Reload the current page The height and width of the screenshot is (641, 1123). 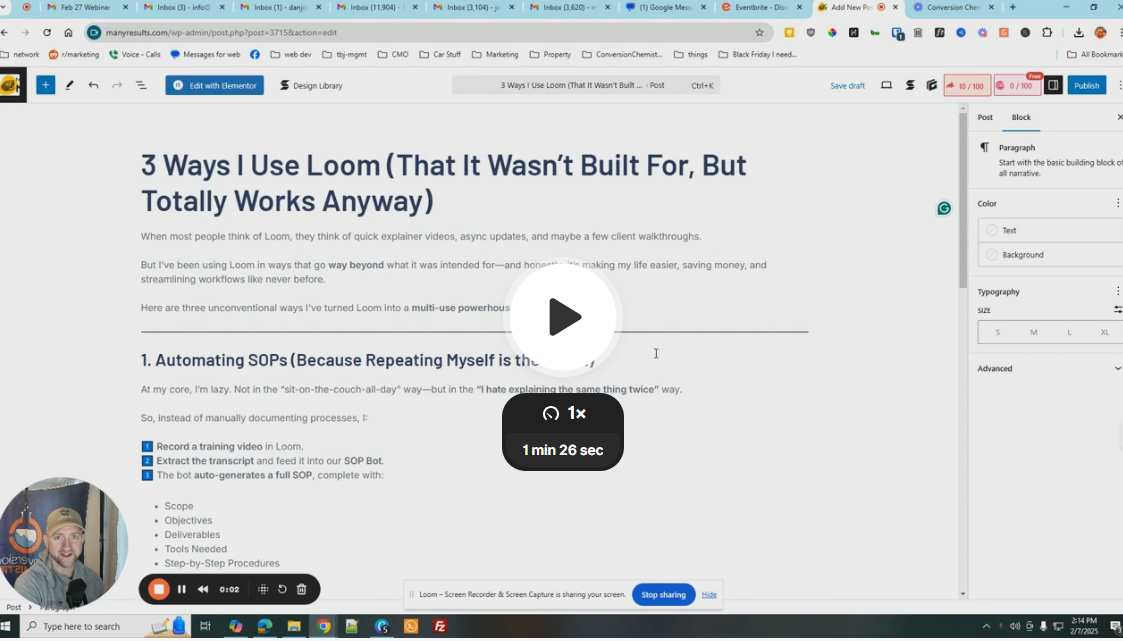tap(47, 32)
